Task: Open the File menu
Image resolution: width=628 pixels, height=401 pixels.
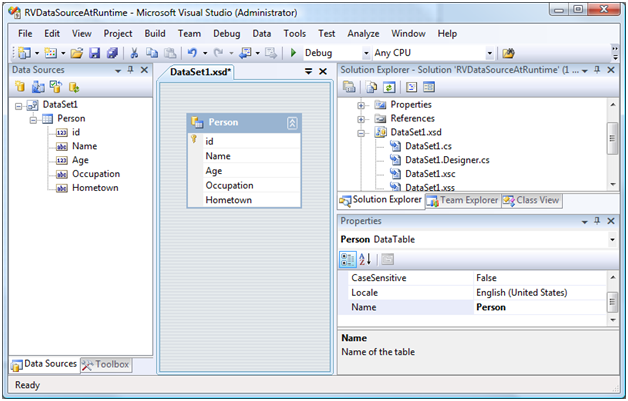Action: pyautogui.click(x=25, y=34)
